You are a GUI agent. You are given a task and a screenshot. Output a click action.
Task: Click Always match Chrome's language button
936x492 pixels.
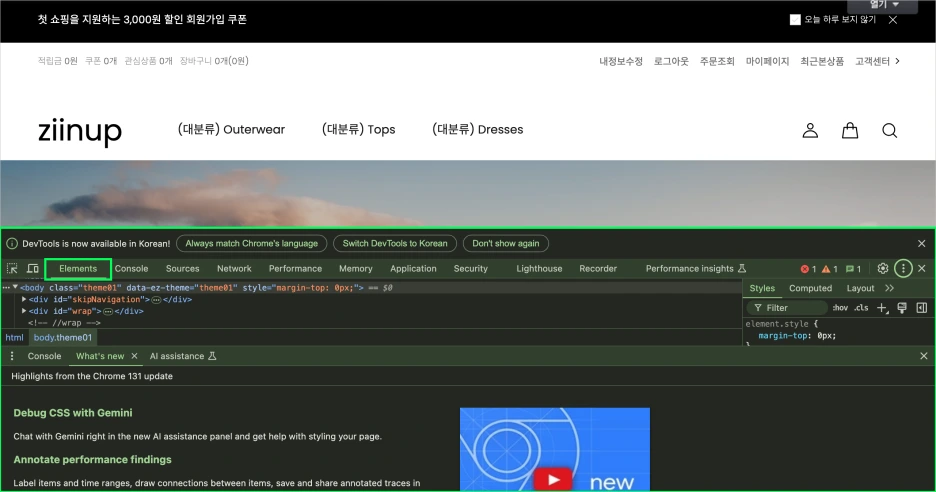251,244
